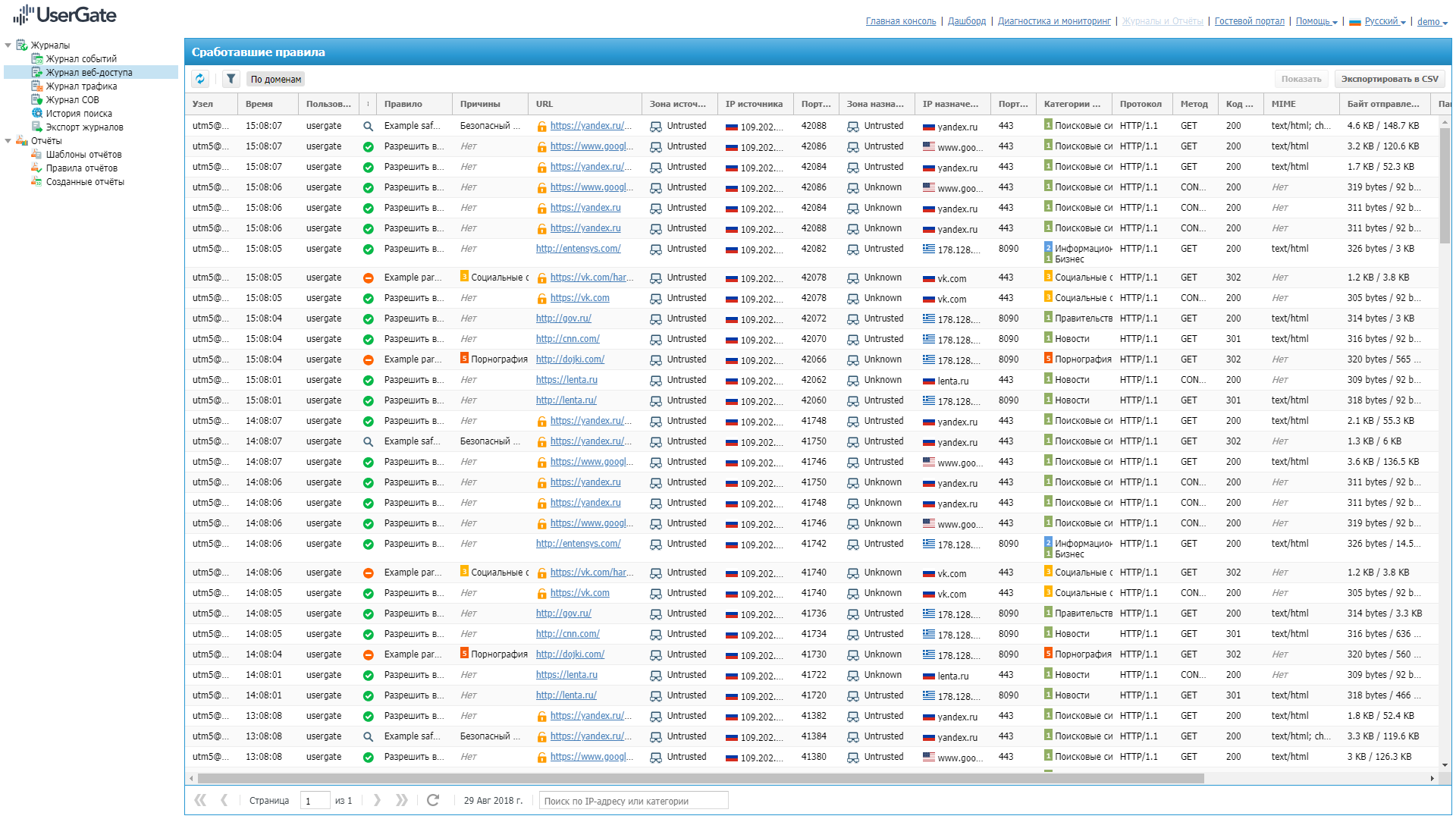Open the http://entensys.com/ URL link
Viewport: 1456px width, 819px height.
(578, 249)
